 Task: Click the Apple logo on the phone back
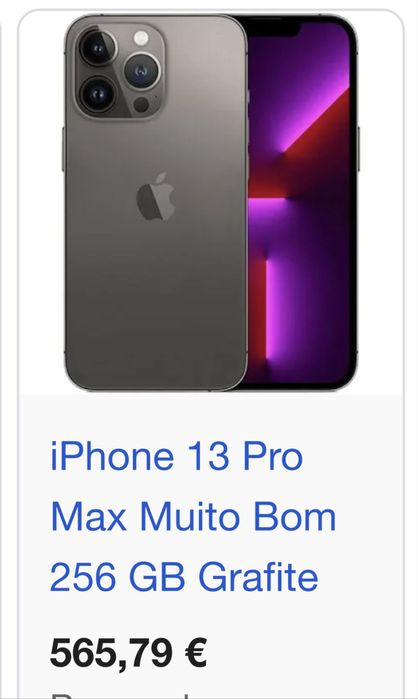(156, 197)
